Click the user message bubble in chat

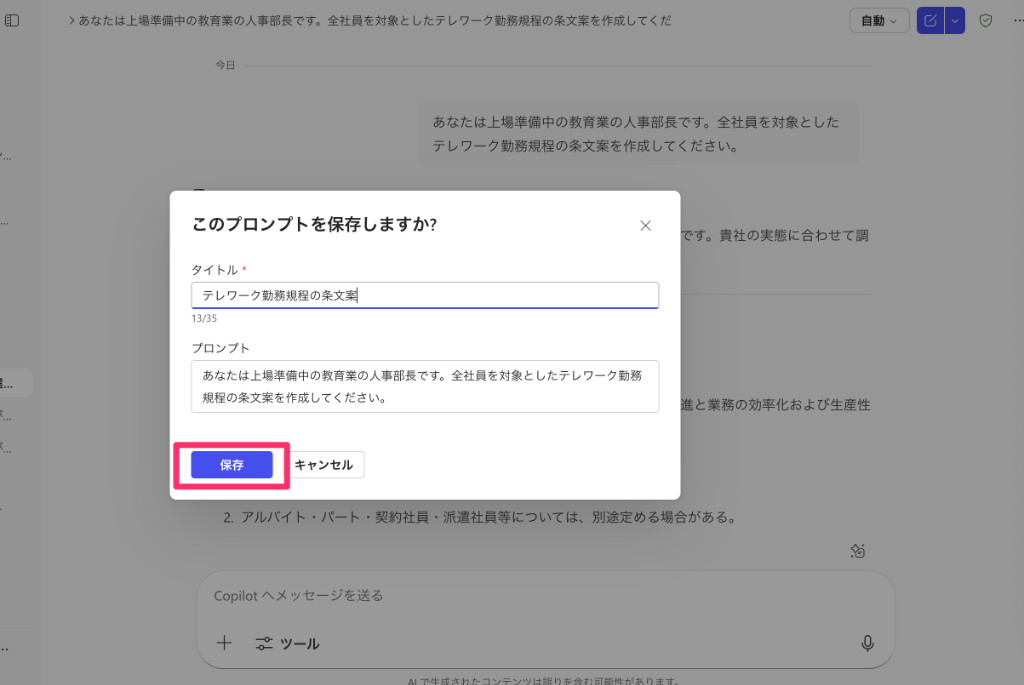(x=637, y=134)
